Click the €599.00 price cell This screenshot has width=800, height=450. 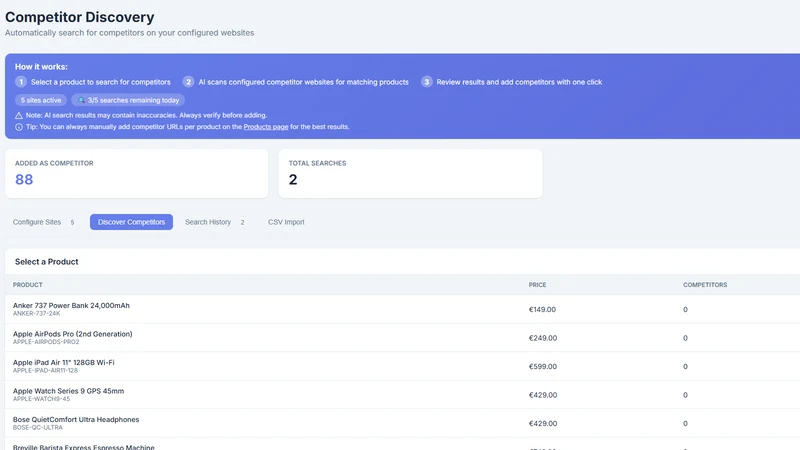(x=543, y=366)
